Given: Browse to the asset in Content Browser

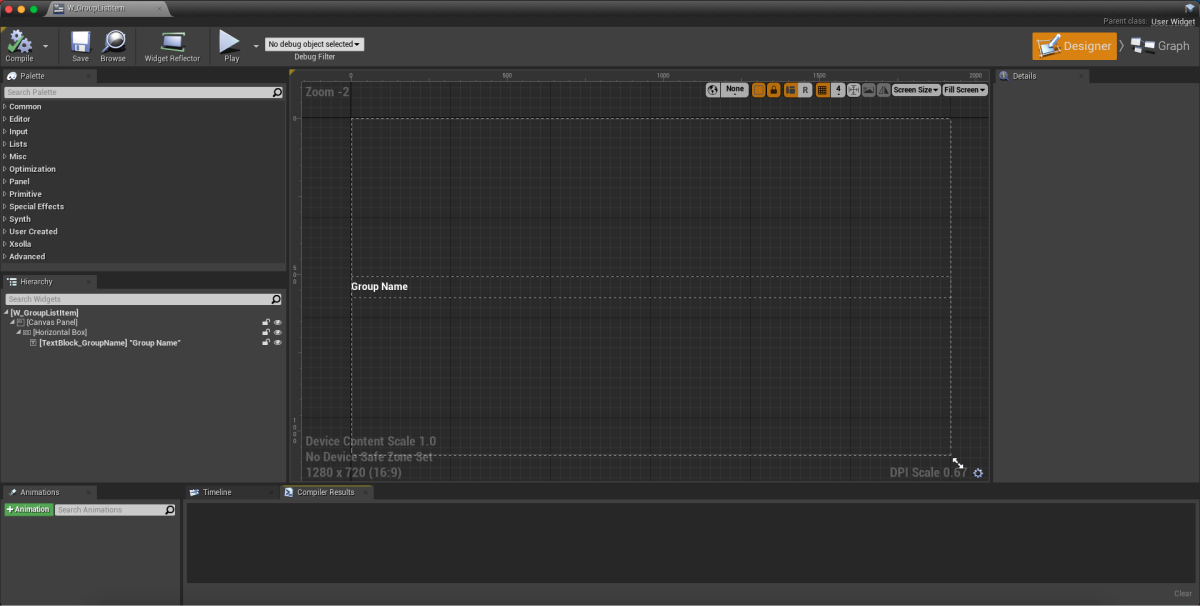Looking at the screenshot, I should (113, 45).
